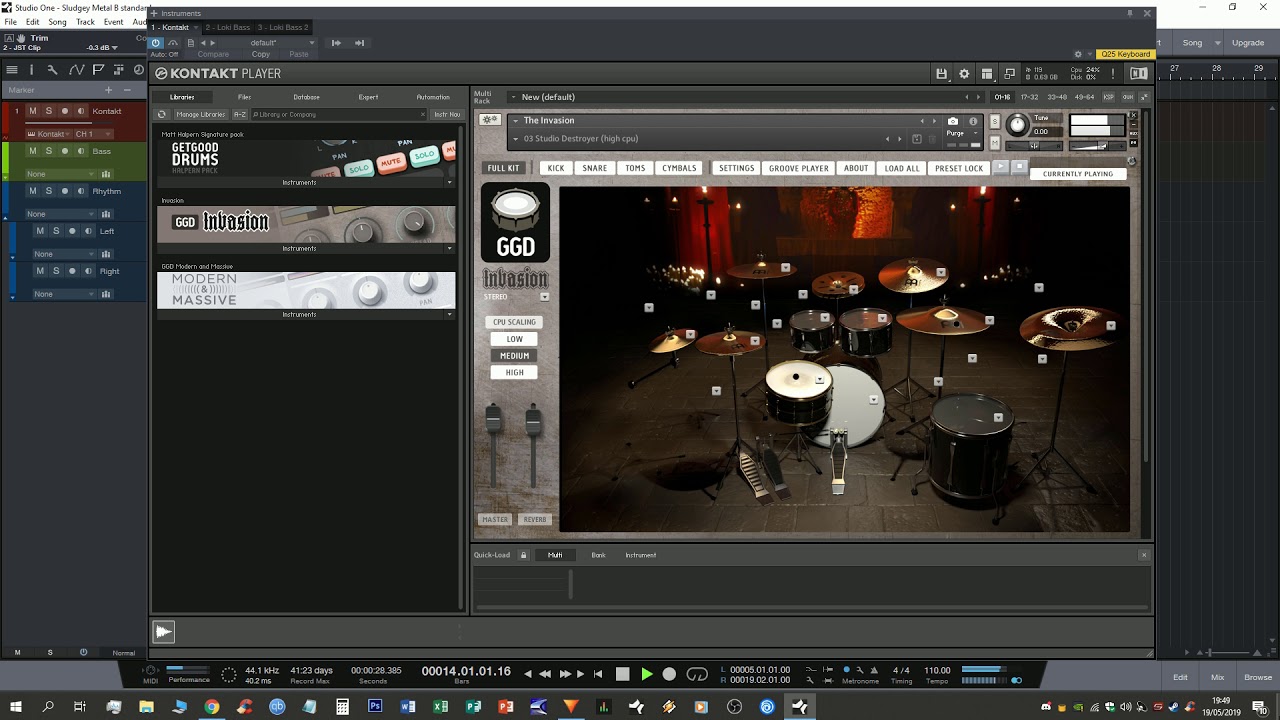The width and height of the screenshot is (1280, 720).
Task: Toggle the instrument Solo S button
Action: click(994, 121)
